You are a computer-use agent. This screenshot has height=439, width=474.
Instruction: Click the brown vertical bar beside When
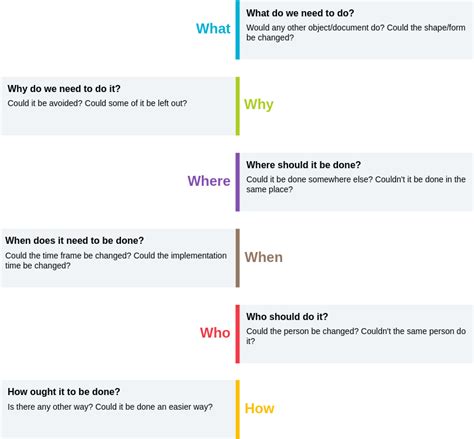point(238,258)
